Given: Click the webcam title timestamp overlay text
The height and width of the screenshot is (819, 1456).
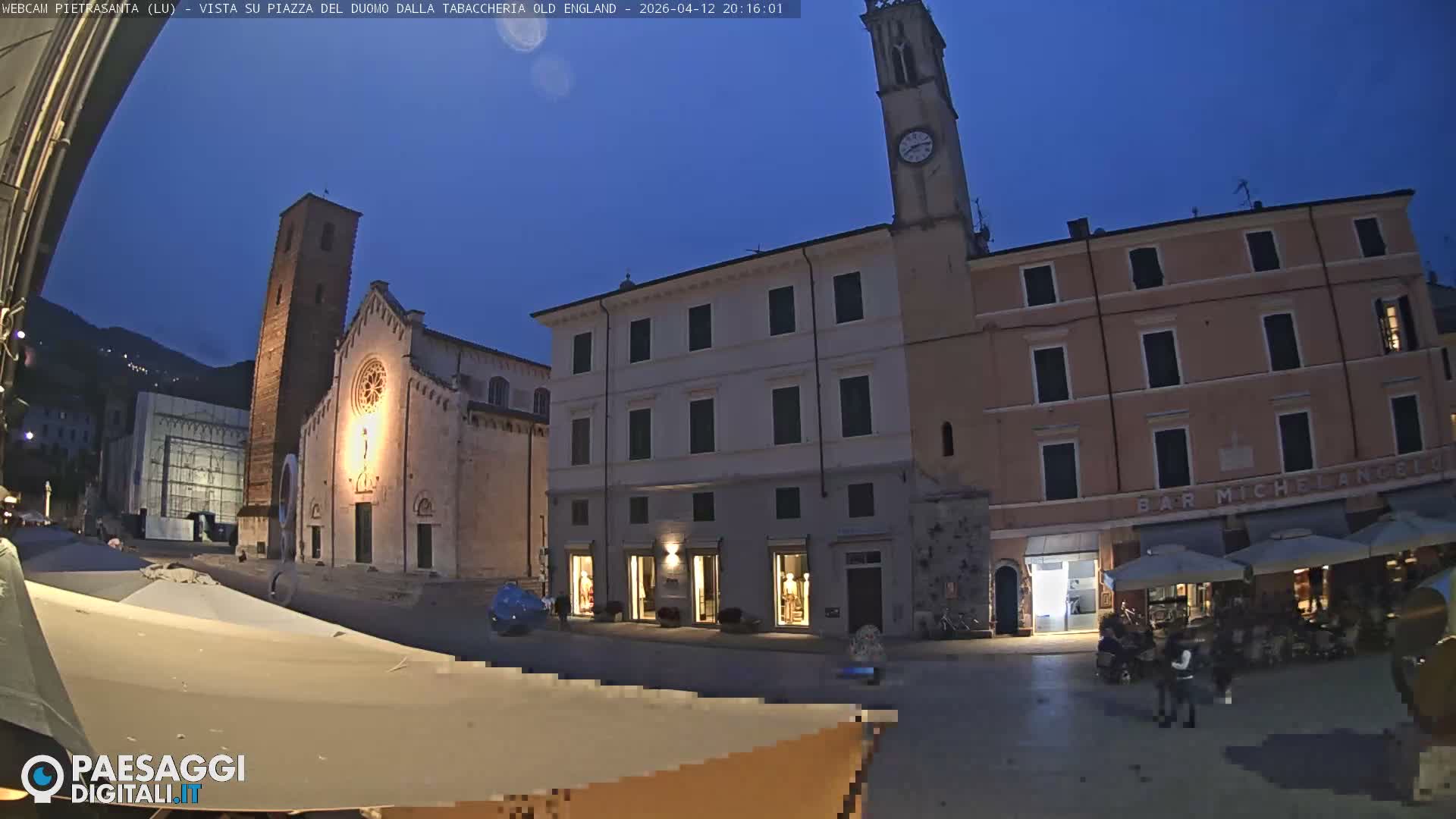Looking at the screenshot, I should pyautogui.click(x=393, y=8).
